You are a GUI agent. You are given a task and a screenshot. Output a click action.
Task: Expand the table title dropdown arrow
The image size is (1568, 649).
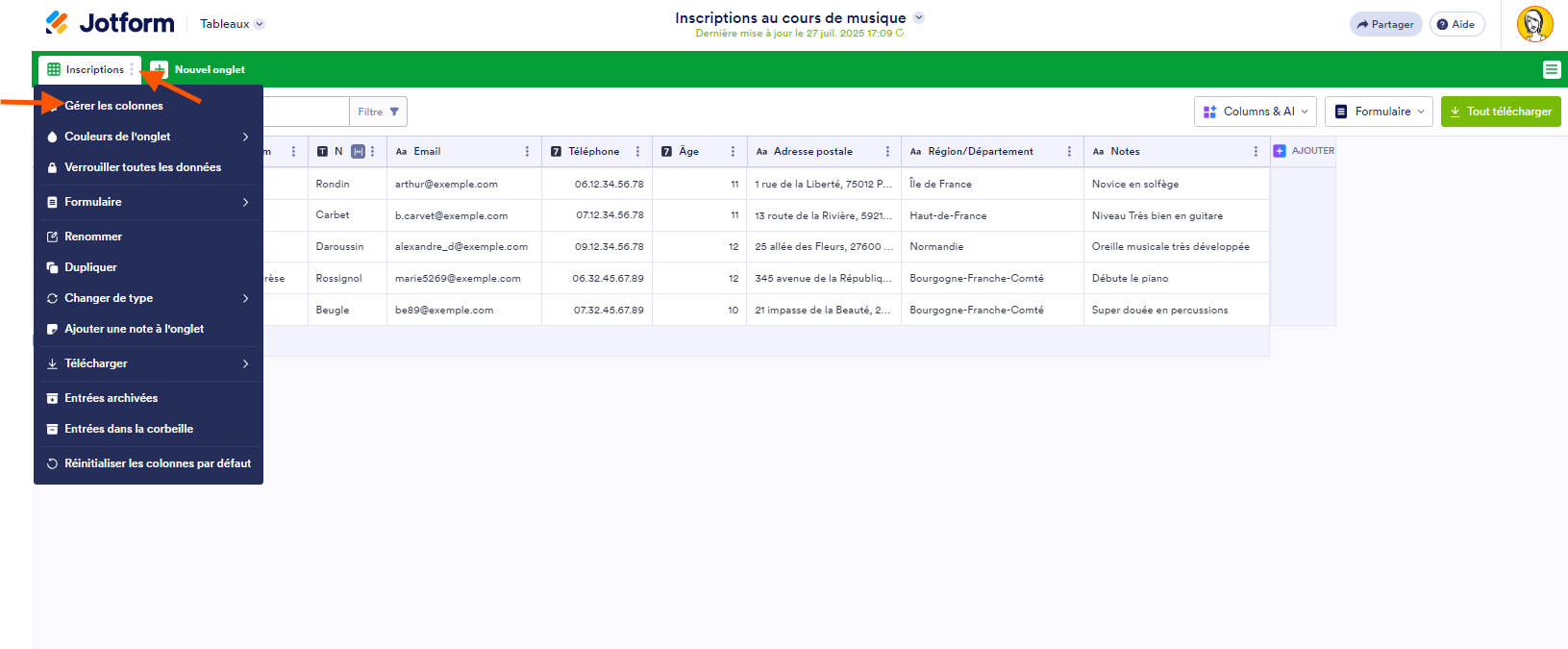pyautogui.click(x=918, y=17)
